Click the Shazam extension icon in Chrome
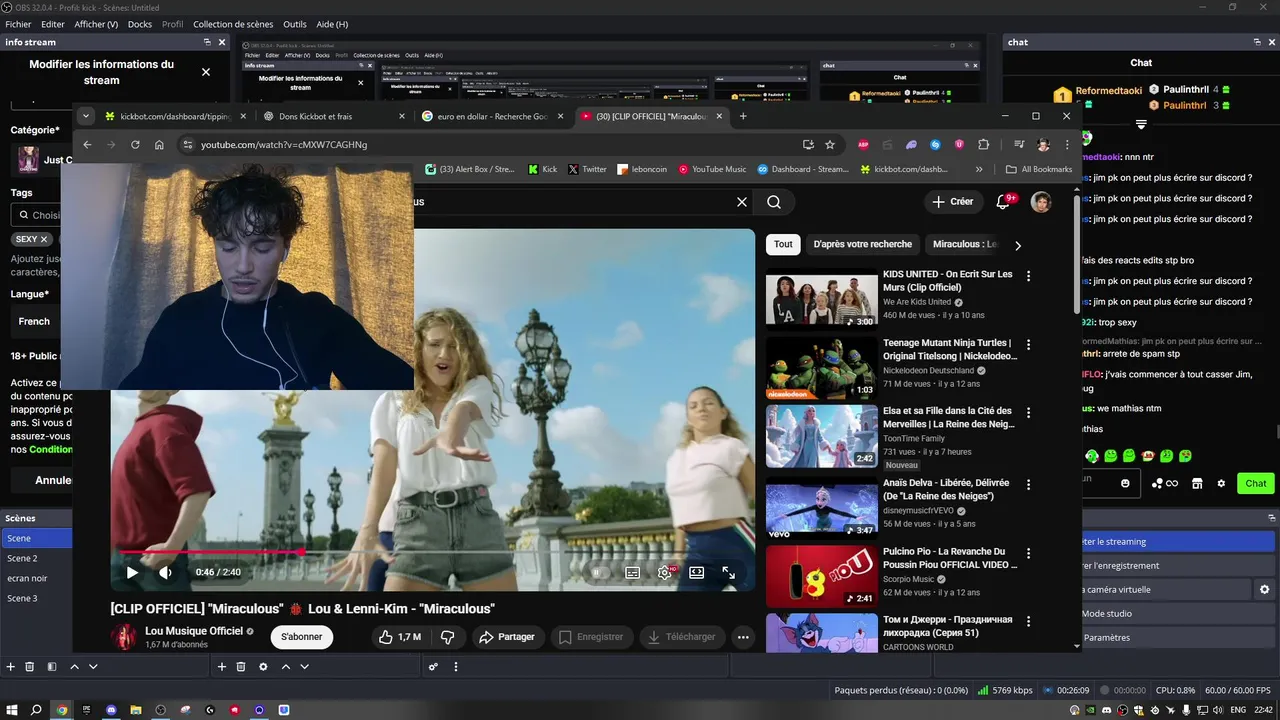Screen dimensions: 1280x720 pyautogui.click(x=935, y=145)
